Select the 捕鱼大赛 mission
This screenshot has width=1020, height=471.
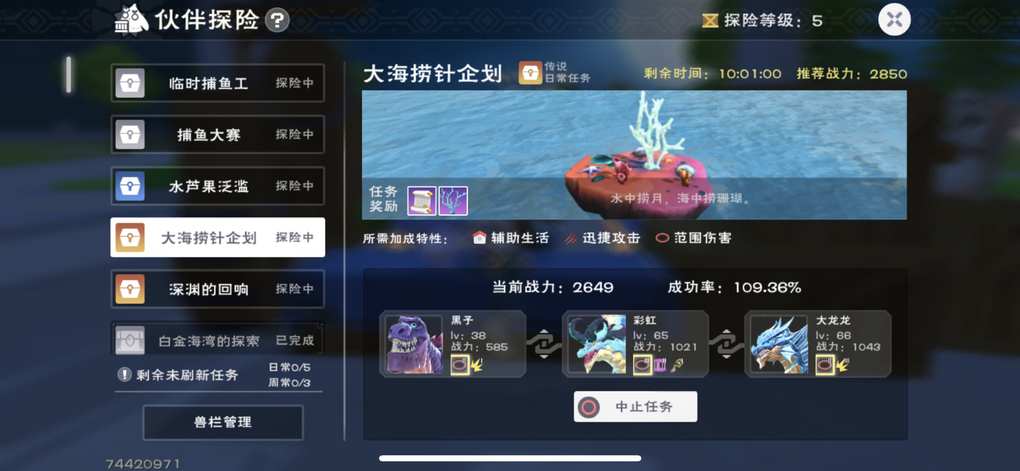217,135
